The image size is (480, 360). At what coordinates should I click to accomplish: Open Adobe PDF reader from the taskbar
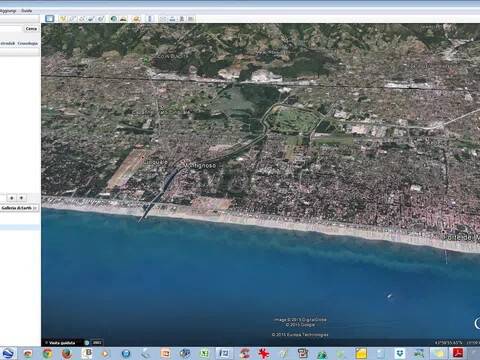tap(458, 353)
